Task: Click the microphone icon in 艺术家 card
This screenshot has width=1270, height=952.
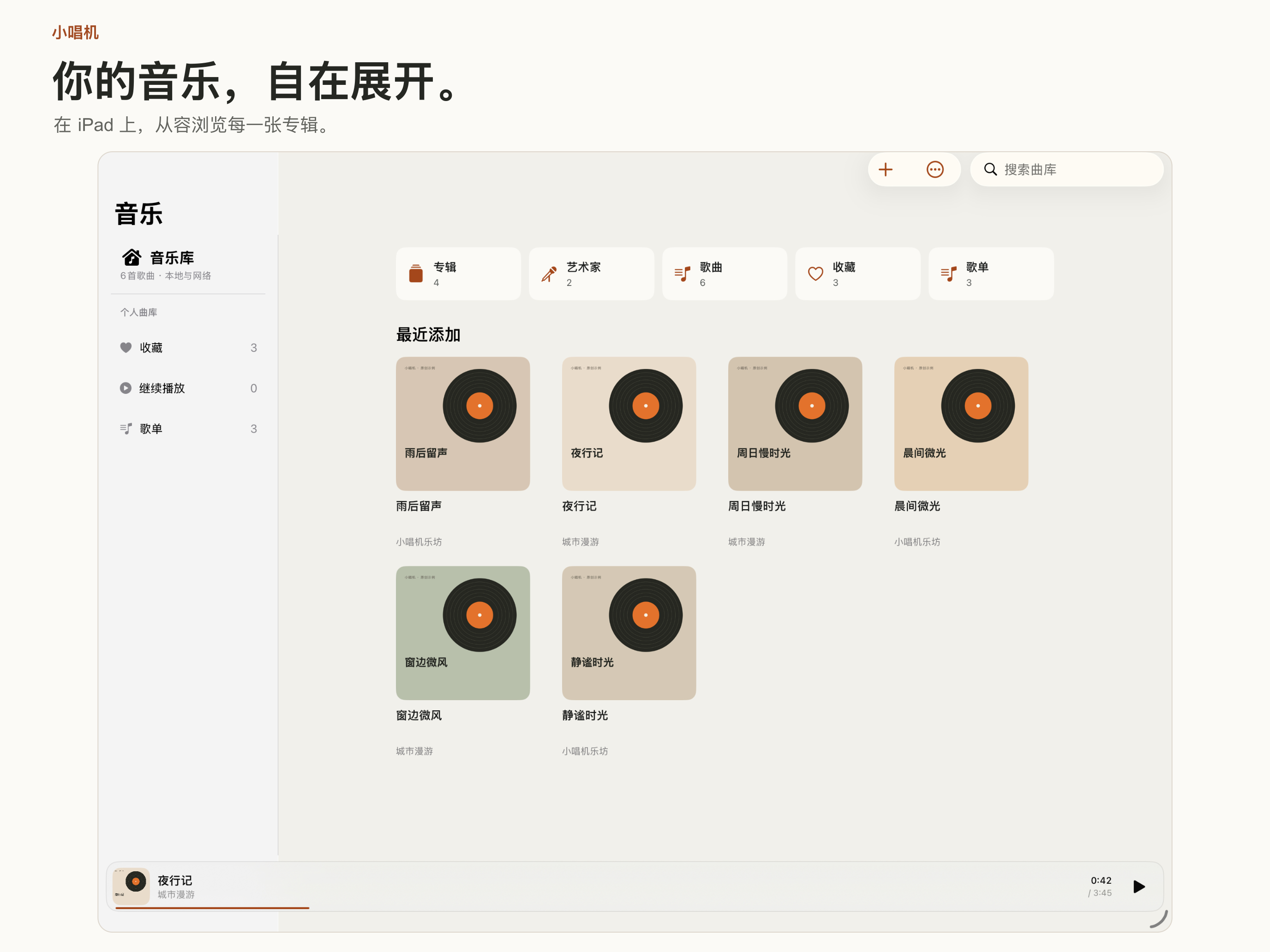Action: [x=549, y=274]
